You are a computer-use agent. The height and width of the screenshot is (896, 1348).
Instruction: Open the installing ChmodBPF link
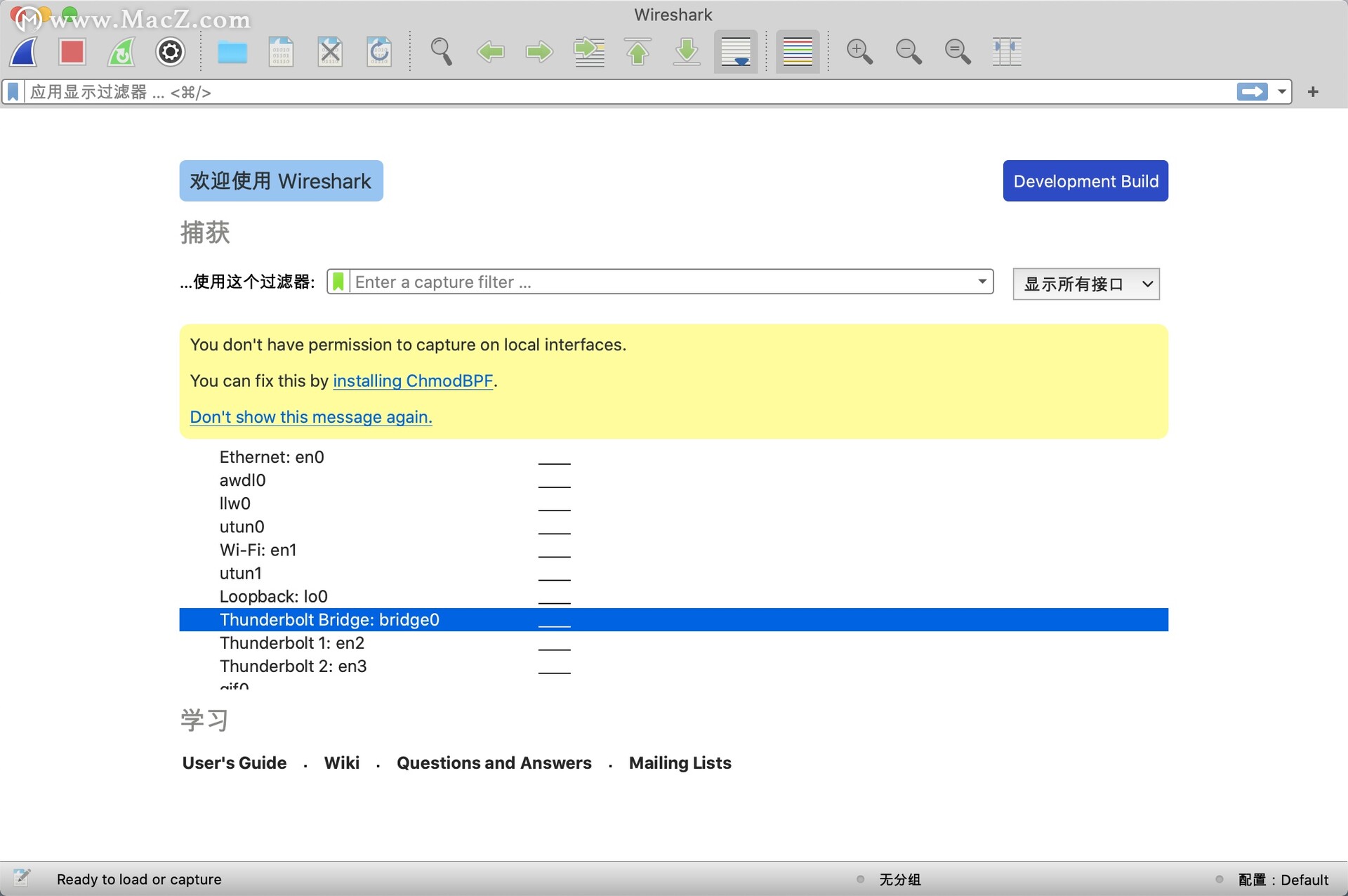coord(413,381)
